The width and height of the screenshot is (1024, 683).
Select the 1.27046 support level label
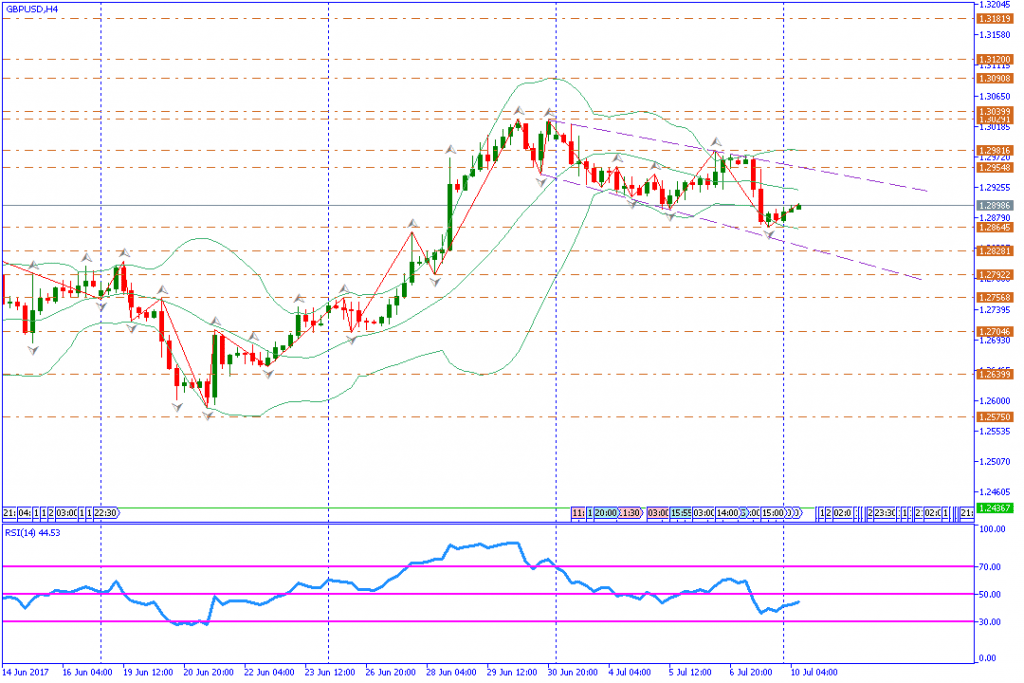pos(993,331)
